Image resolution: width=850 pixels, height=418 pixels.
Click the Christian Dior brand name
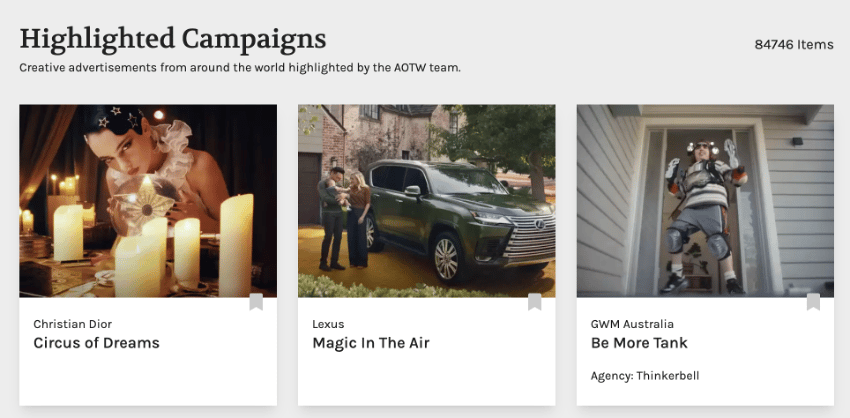tap(73, 324)
